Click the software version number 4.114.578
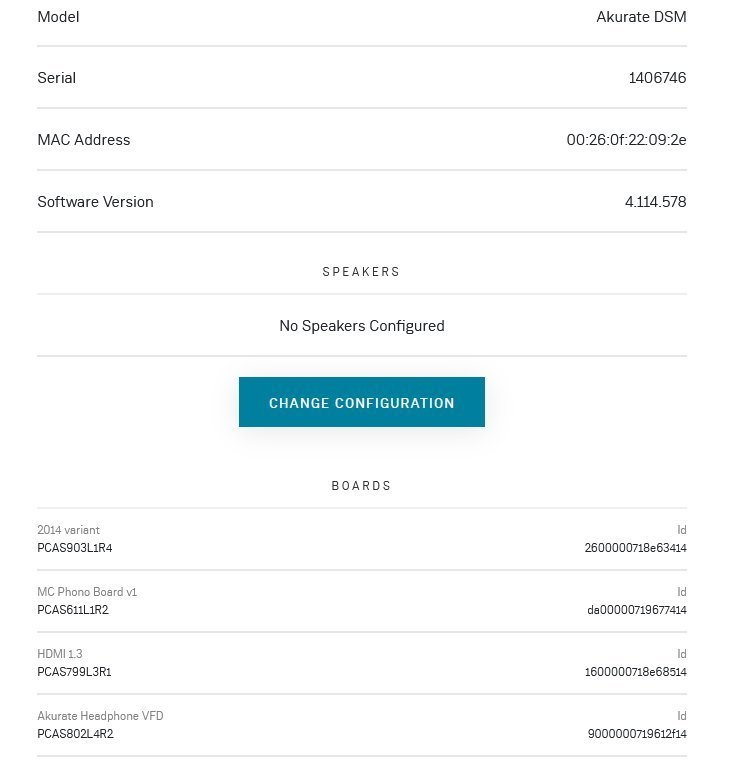This screenshot has height=774, width=730. pyautogui.click(x=655, y=202)
